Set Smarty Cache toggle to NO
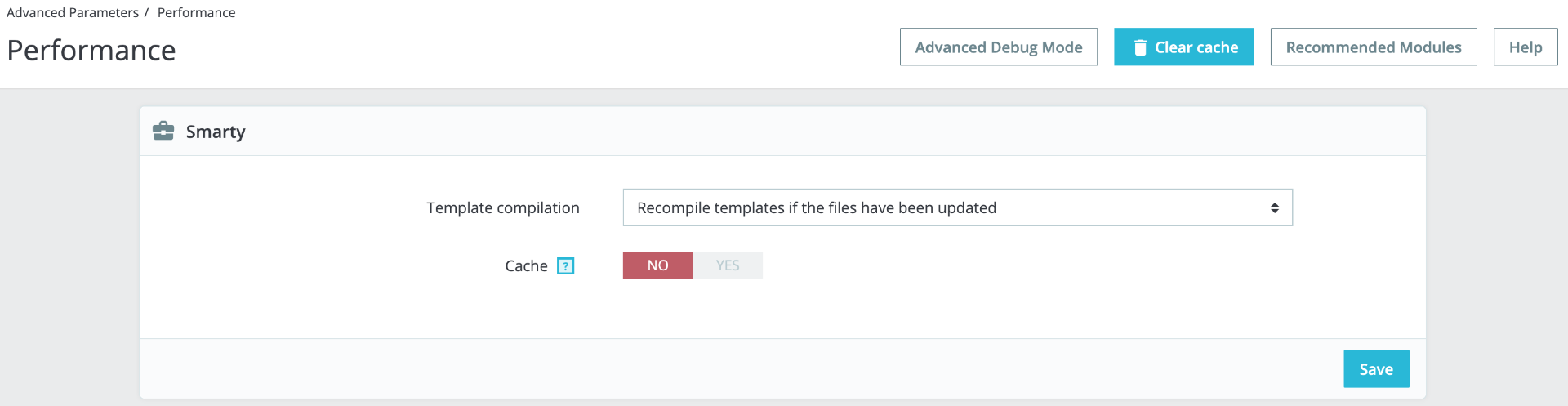The image size is (1568, 406). [657, 265]
